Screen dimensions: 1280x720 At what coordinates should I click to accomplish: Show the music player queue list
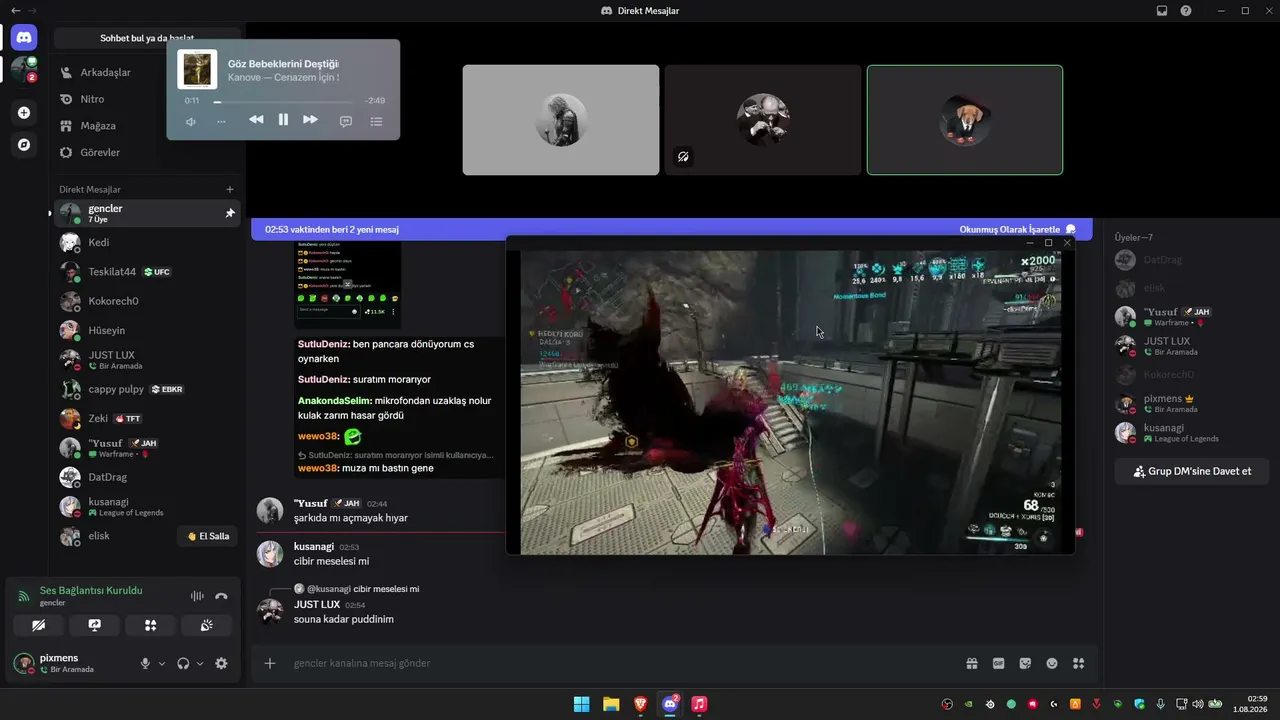pyautogui.click(x=377, y=121)
